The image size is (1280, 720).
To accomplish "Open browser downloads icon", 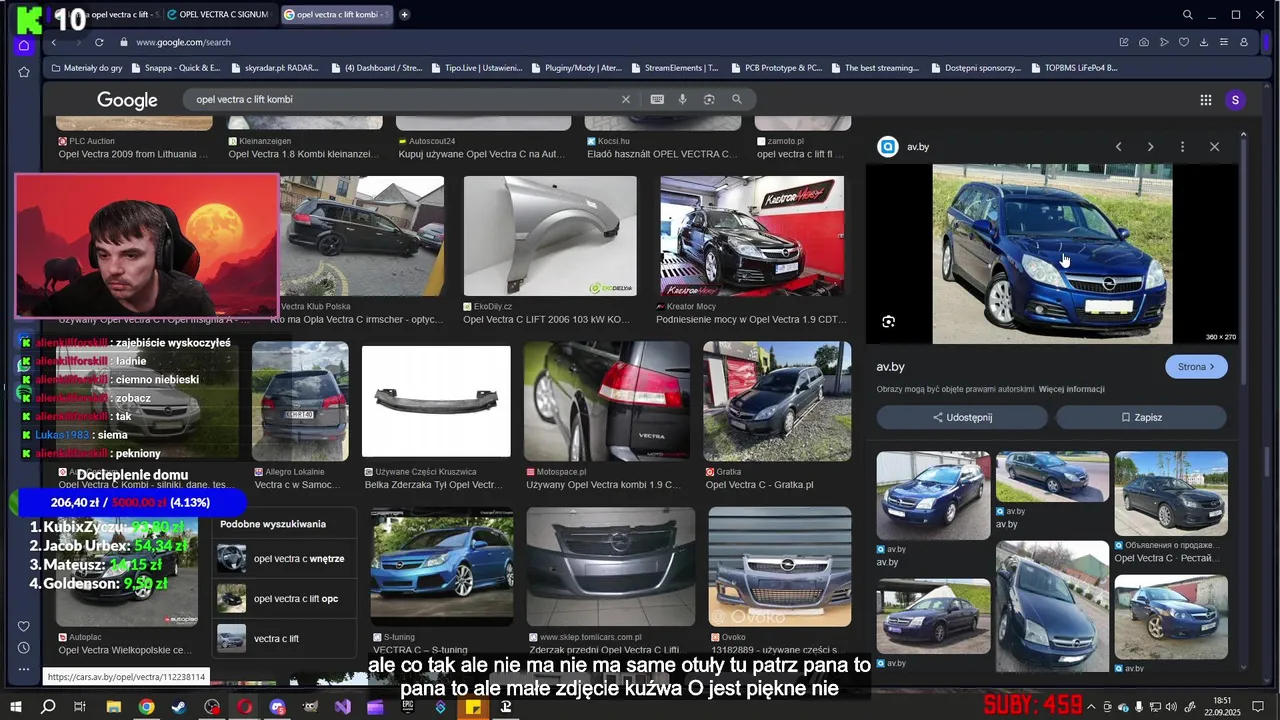I will [x=1204, y=42].
